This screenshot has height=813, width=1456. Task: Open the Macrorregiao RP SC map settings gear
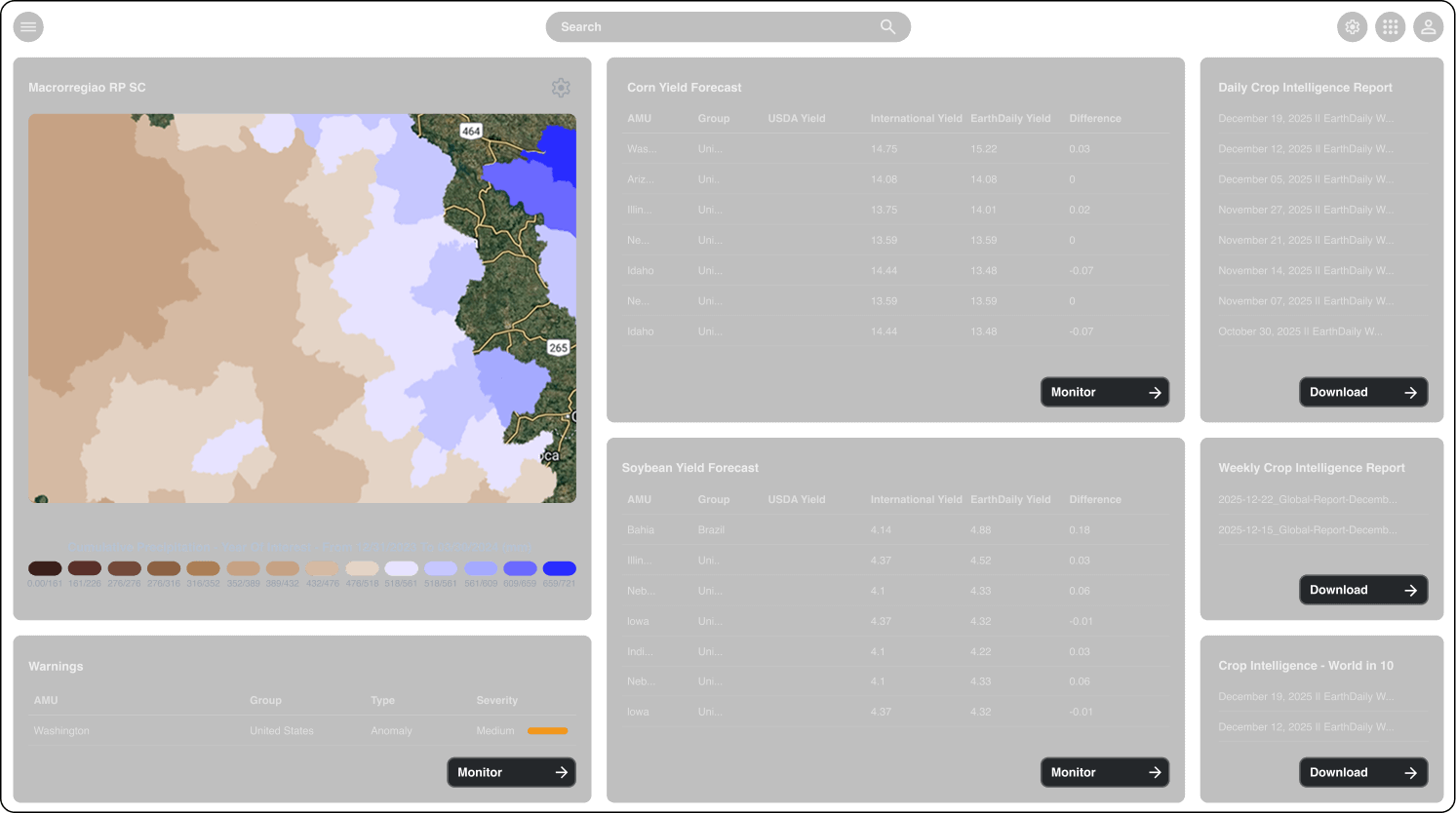coord(561,87)
